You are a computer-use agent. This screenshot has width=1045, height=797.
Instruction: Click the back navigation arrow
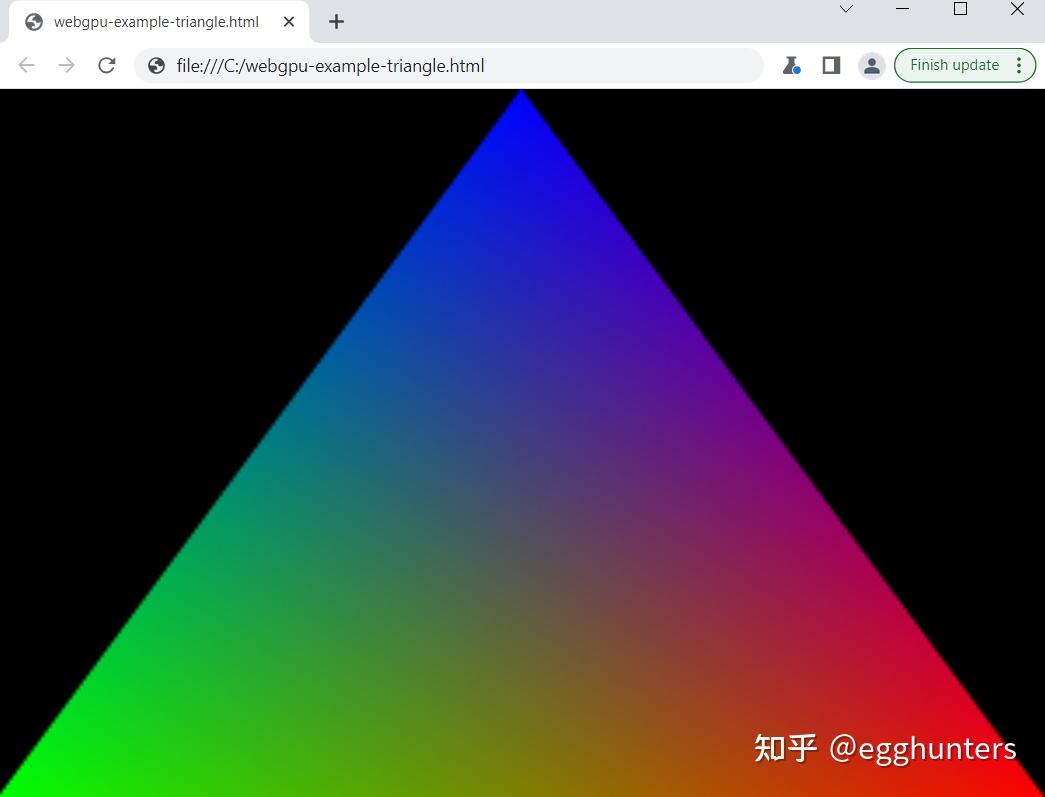[26, 65]
